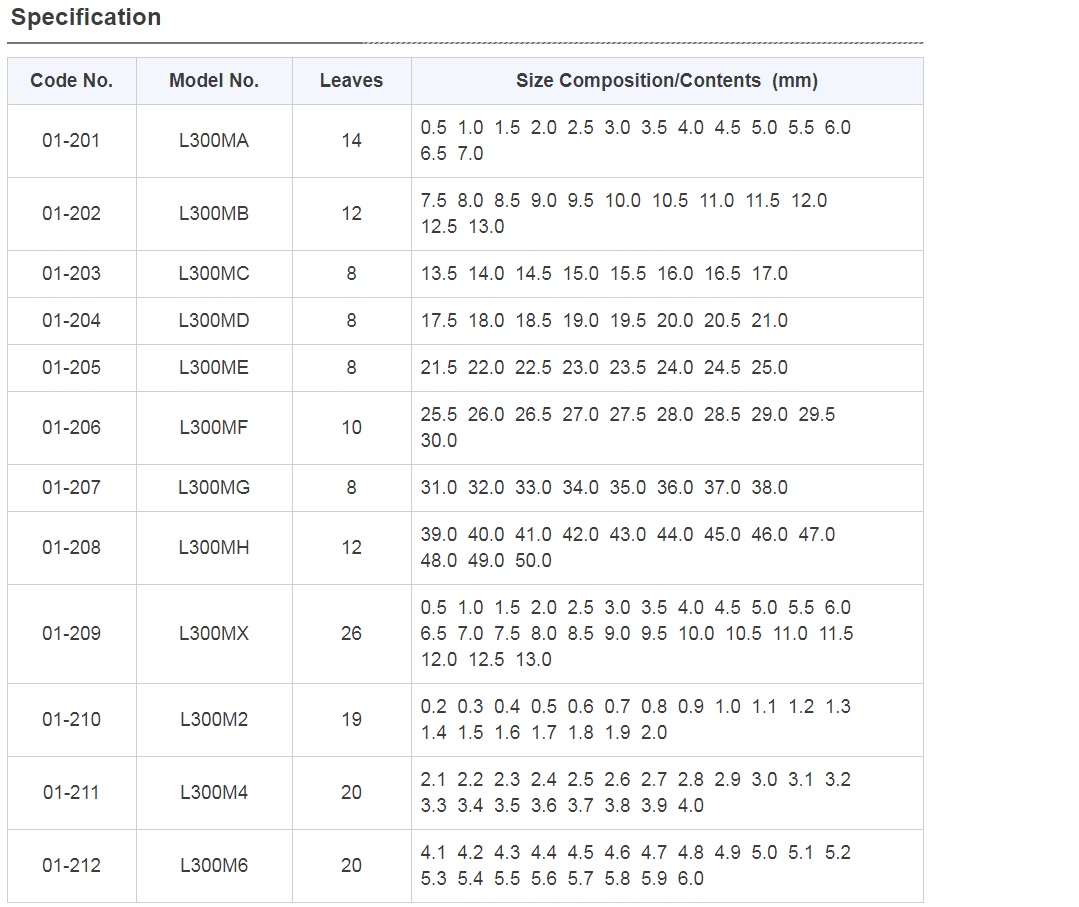Click the Size Composition/Contents column header
The width and height of the screenshot is (1079, 907).
(x=666, y=81)
